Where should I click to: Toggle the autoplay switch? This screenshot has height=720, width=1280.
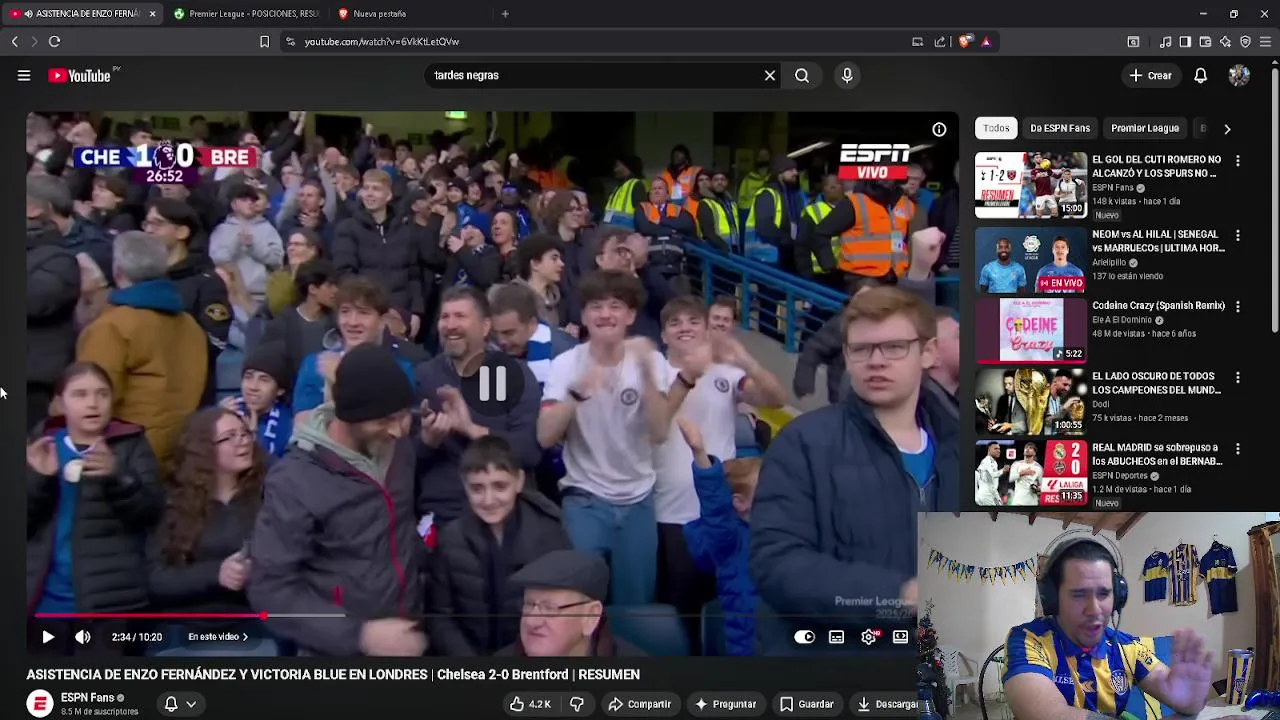pyautogui.click(x=804, y=637)
